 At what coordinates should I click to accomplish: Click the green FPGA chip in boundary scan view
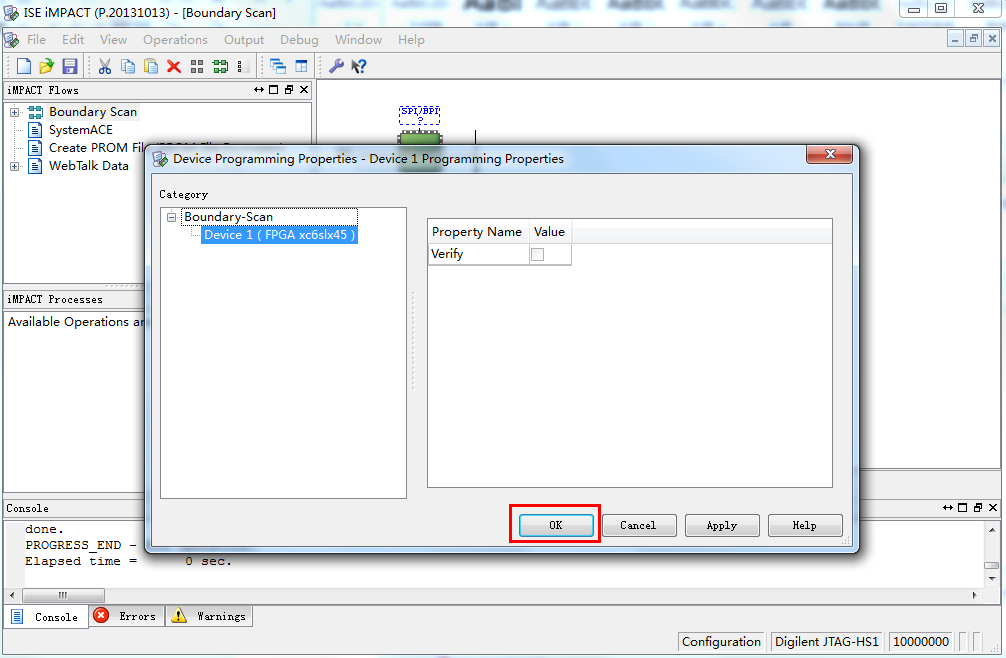coord(420,137)
